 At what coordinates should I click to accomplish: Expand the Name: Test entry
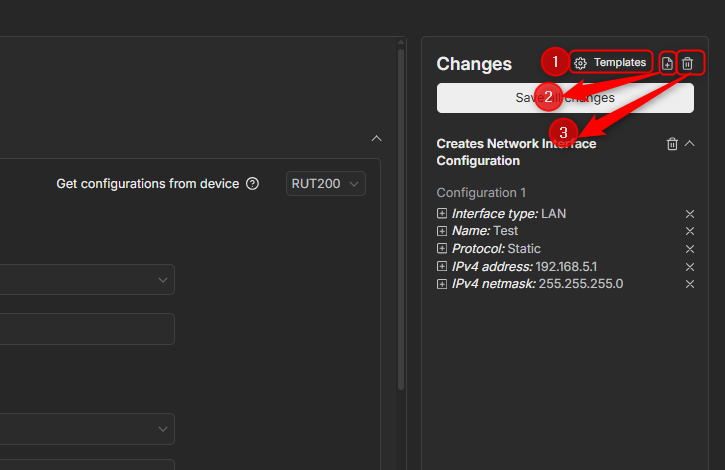point(442,231)
